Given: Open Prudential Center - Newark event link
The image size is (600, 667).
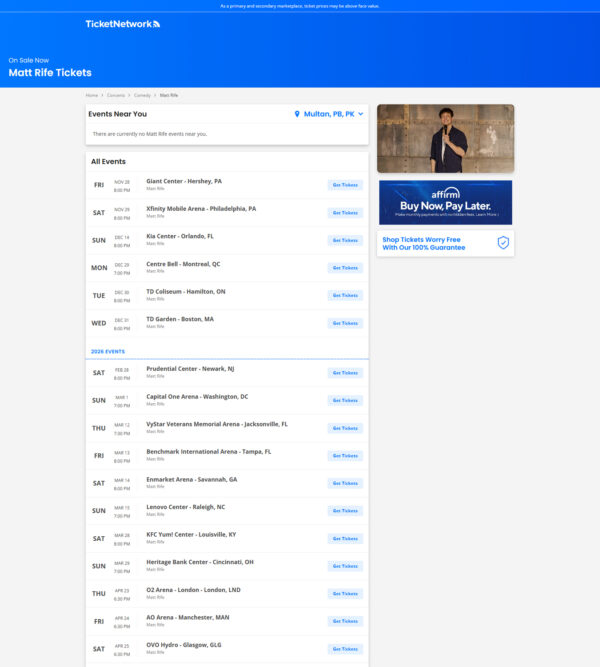Looking at the screenshot, I should (190, 369).
